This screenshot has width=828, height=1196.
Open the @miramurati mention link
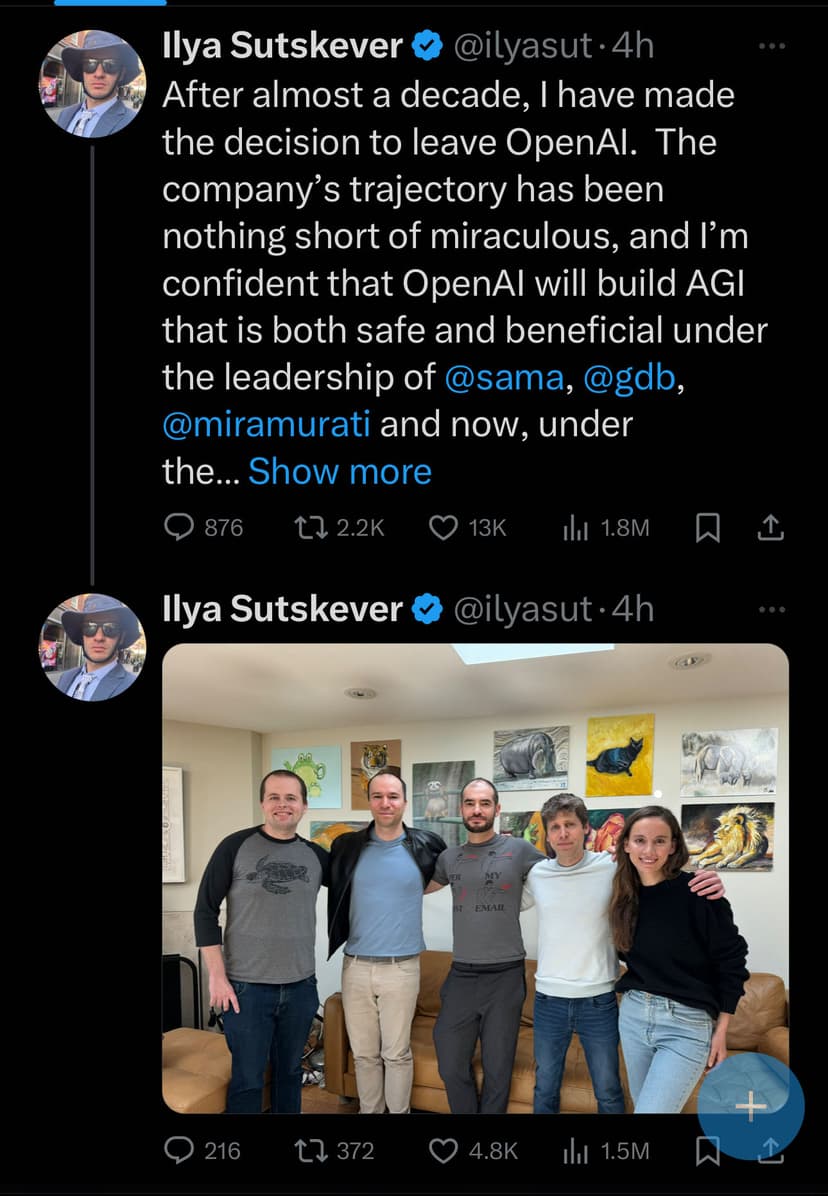pos(266,424)
